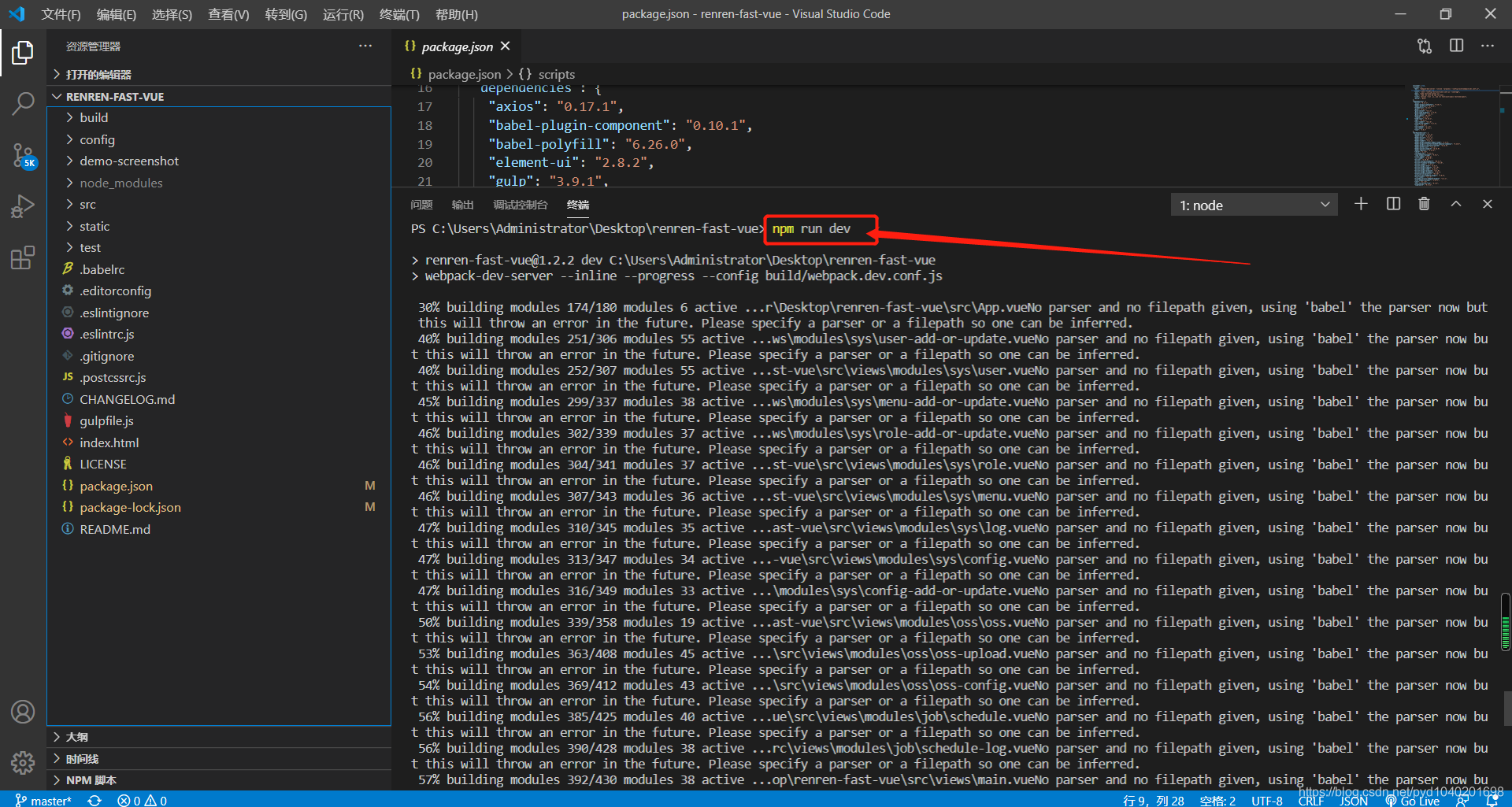Open Explorer panel more actions ellipsis
The image size is (1512, 807).
(x=365, y=46)
